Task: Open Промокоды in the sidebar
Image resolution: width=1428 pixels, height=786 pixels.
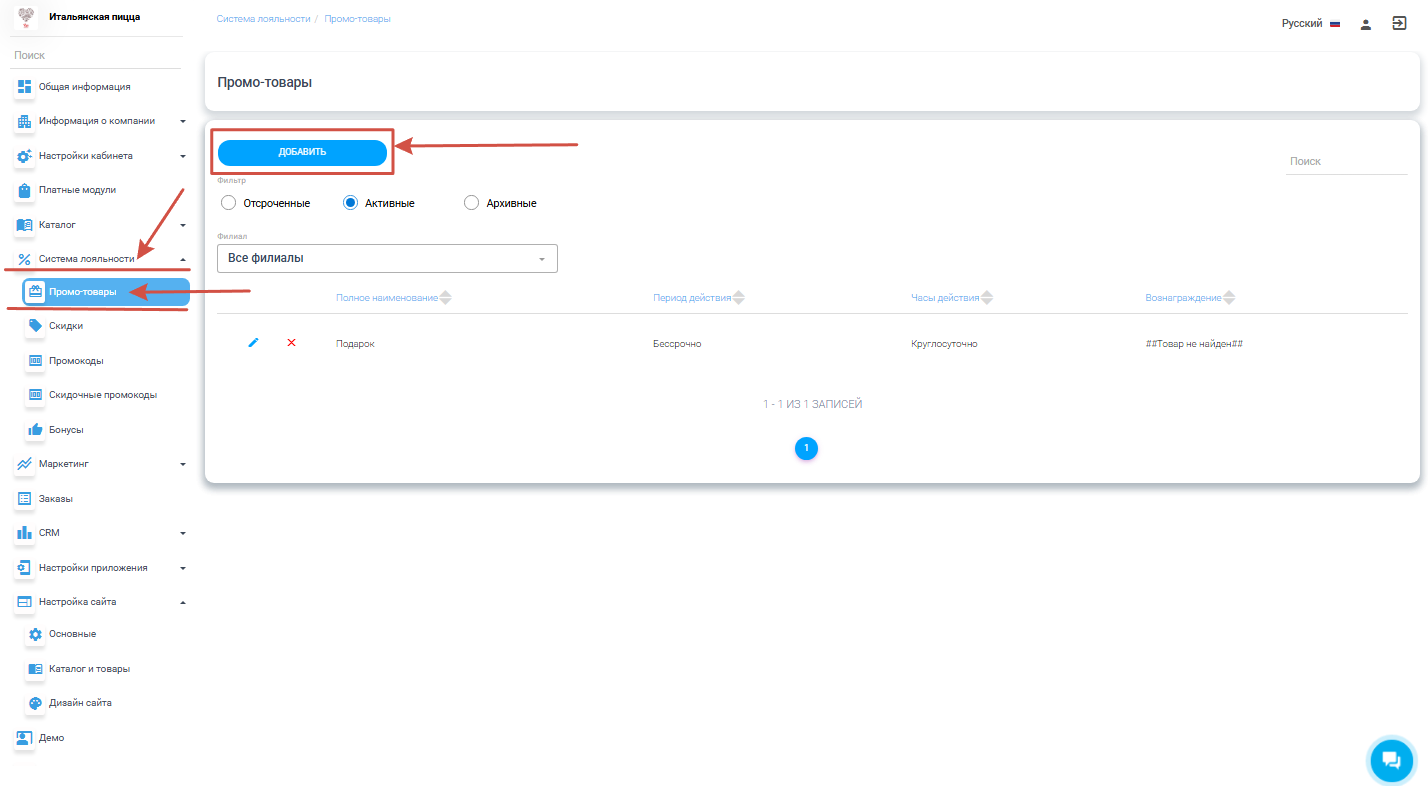Action: pos(76,361)
